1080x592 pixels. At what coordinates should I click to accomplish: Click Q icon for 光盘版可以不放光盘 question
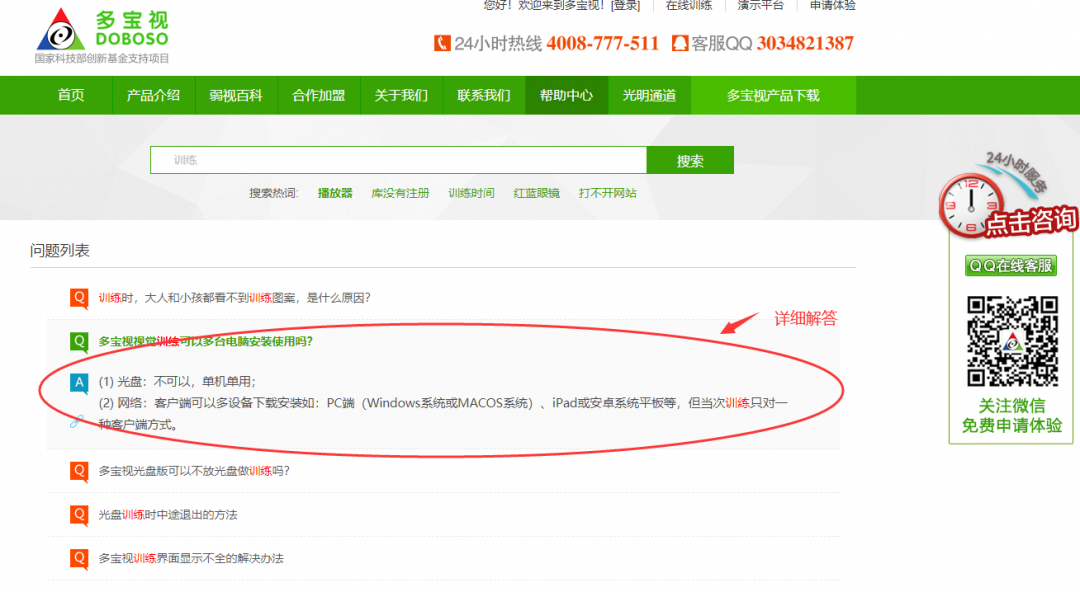pos(79,471)
